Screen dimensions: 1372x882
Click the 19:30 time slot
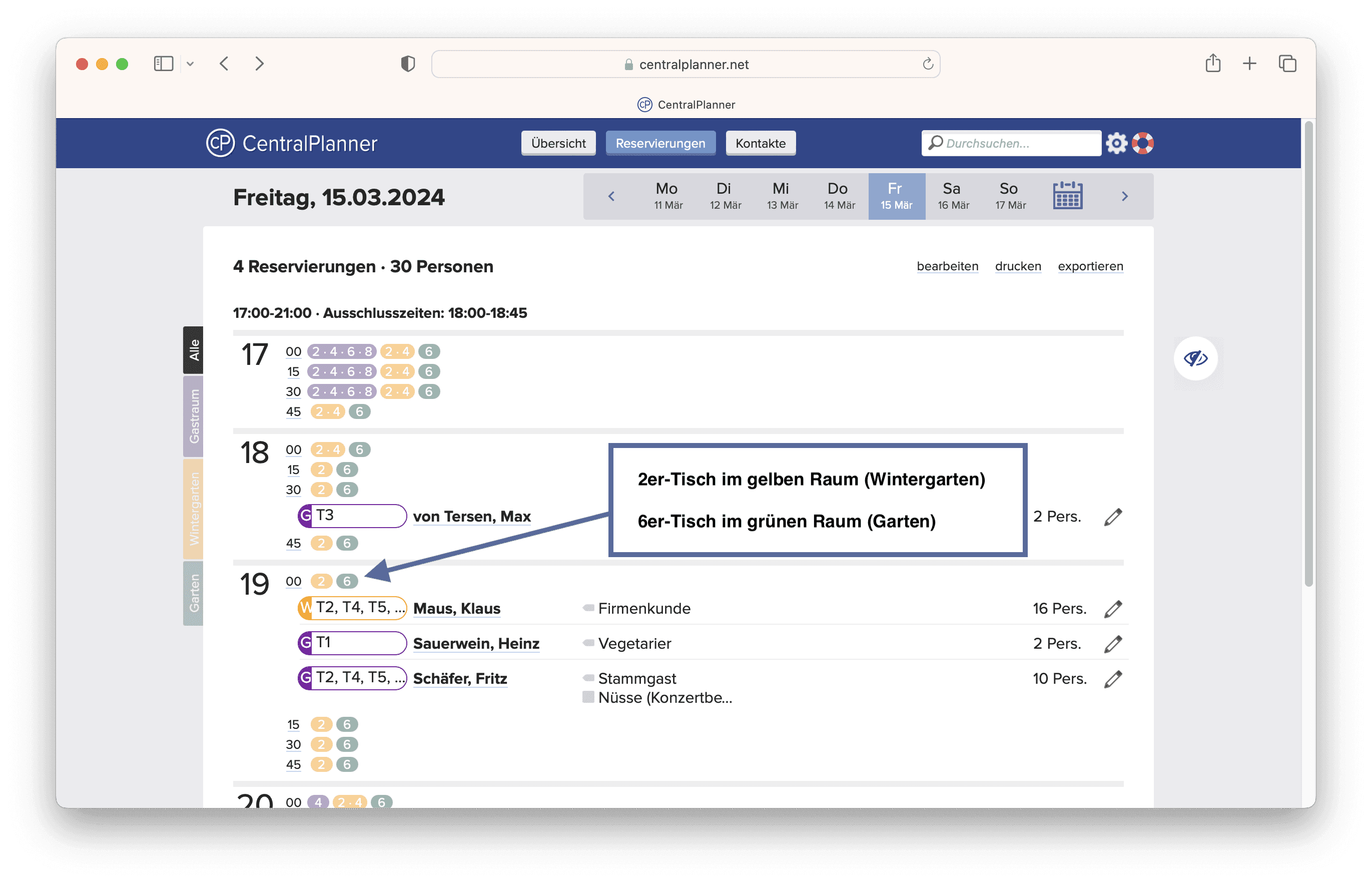point(293,744)
